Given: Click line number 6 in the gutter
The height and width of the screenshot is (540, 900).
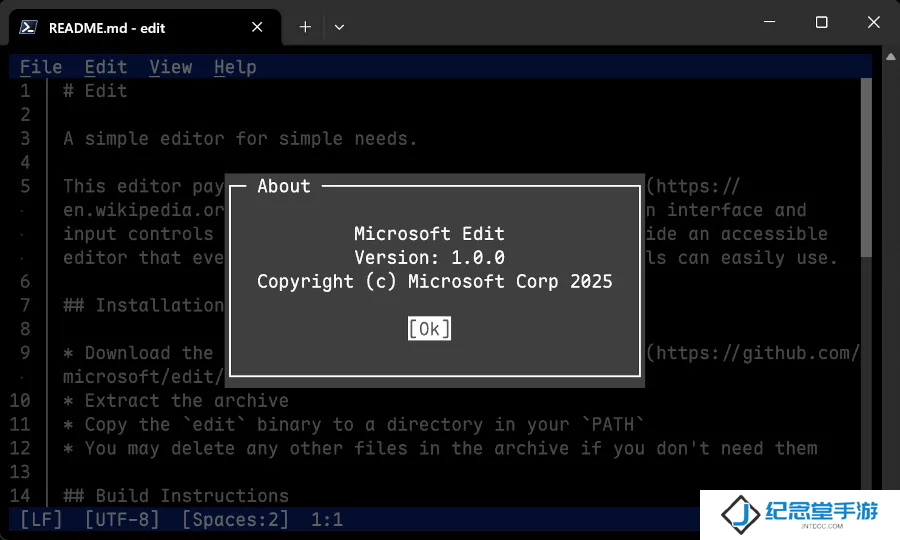Looking at the screenshot, I should pos(25,281).
